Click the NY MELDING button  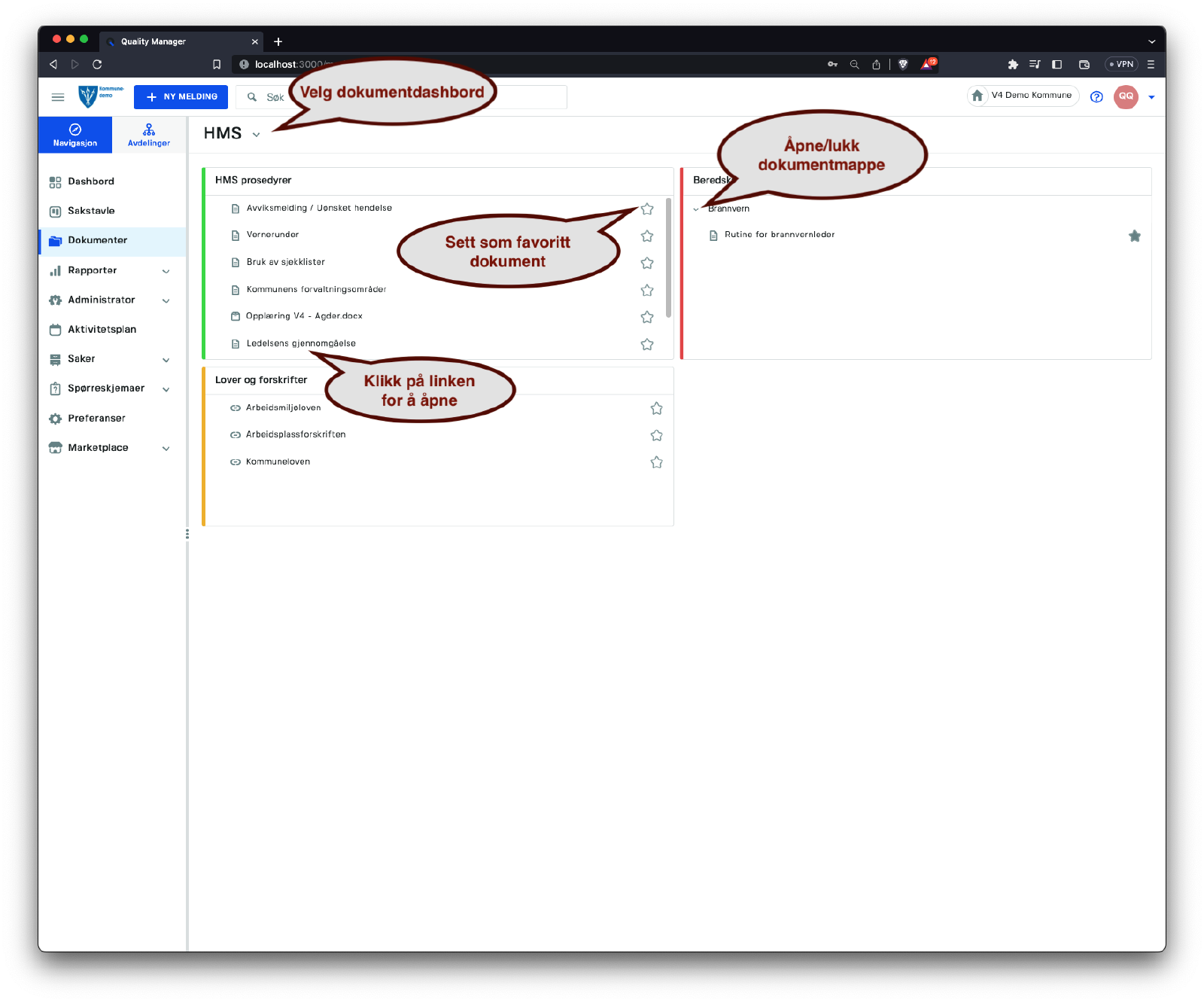point(181,97)
